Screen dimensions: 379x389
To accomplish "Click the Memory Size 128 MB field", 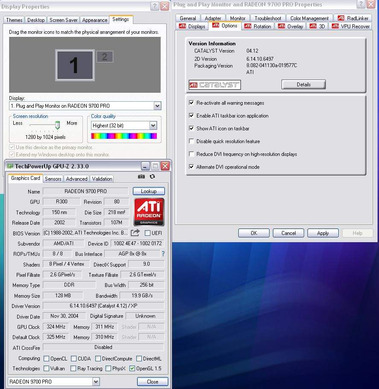I will click(63, 295).
